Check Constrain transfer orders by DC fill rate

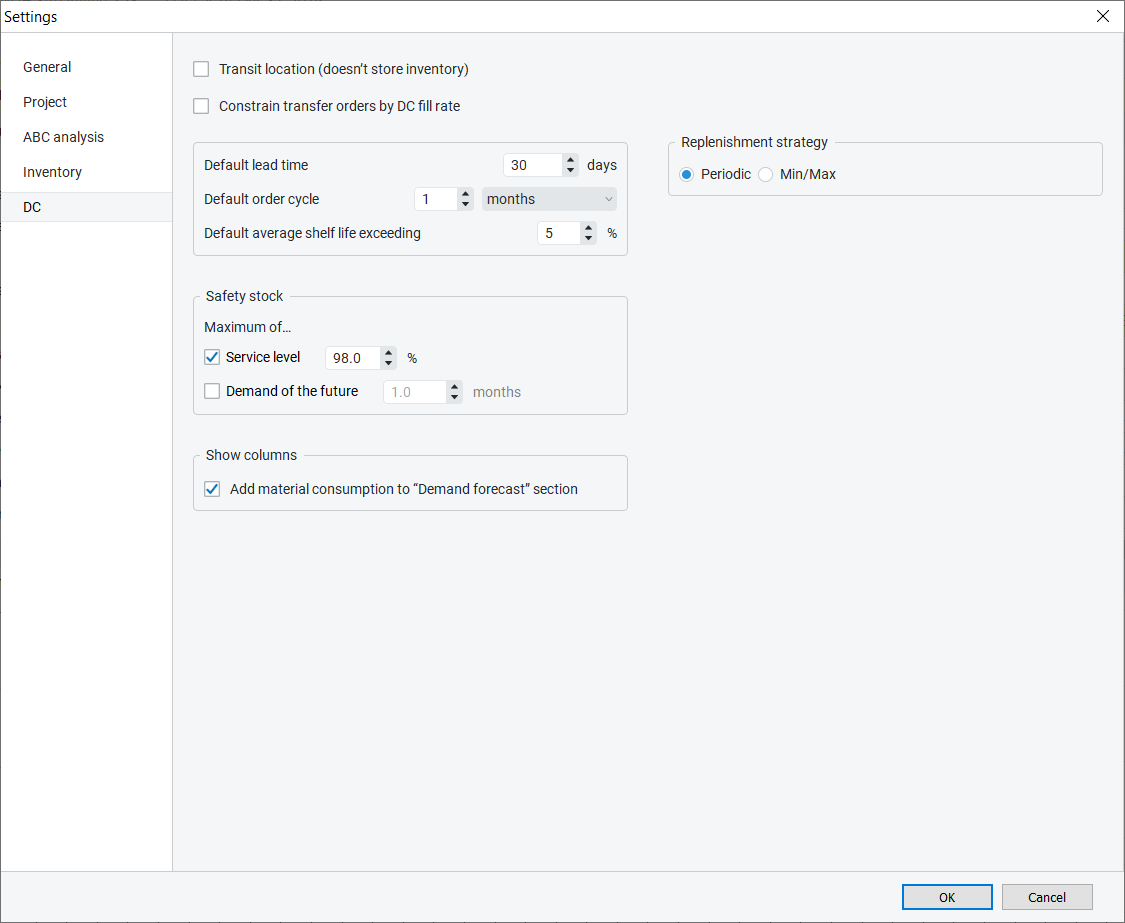click(201, 106)
